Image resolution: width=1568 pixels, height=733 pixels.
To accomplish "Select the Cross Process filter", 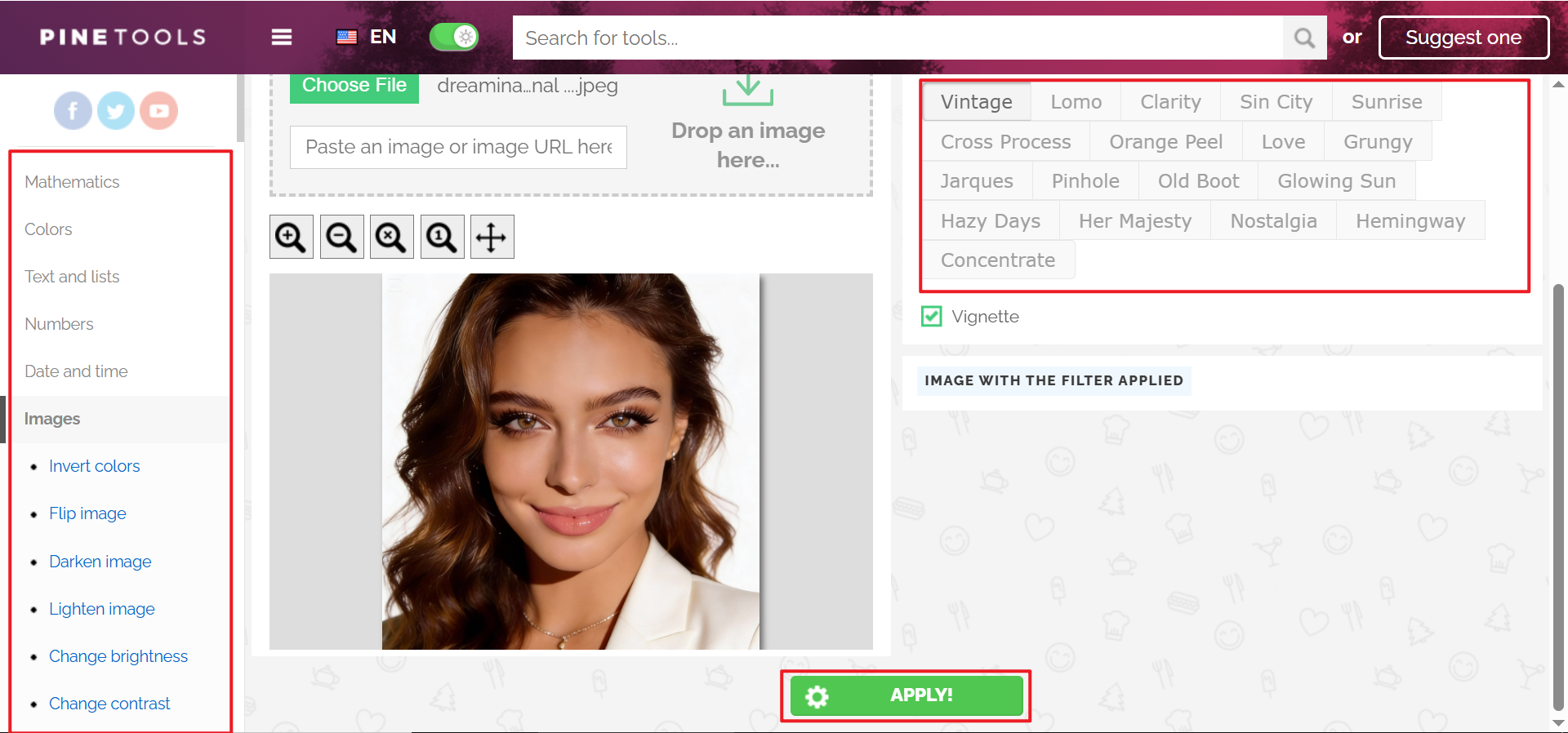I will click(x=1006, y=142).
